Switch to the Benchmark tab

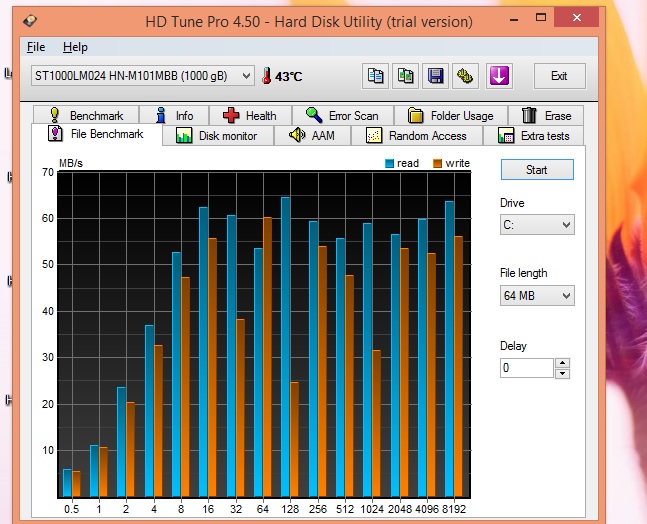[x=86, y=115]
